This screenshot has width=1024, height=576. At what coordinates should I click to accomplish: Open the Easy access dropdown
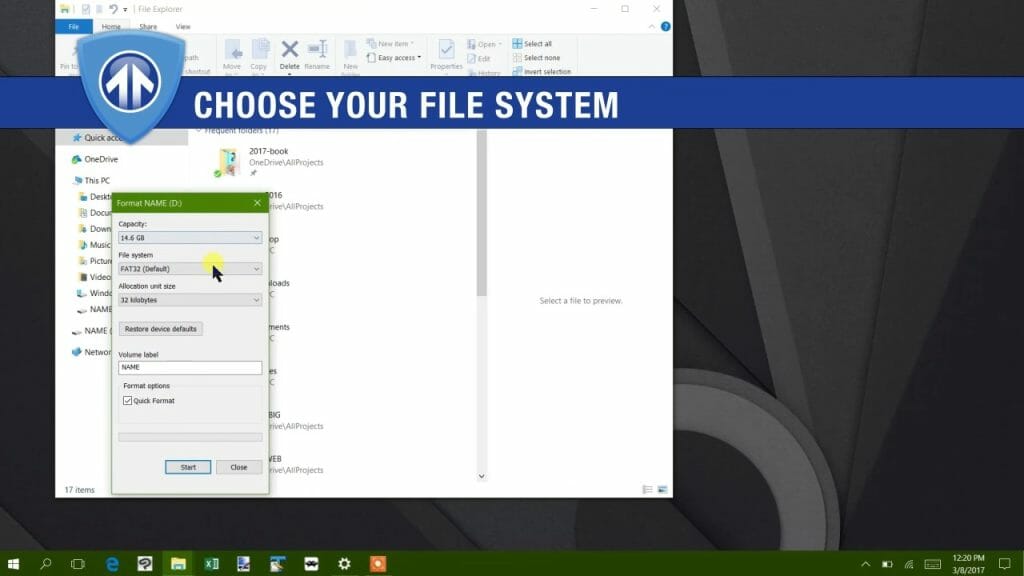point(394,57)
